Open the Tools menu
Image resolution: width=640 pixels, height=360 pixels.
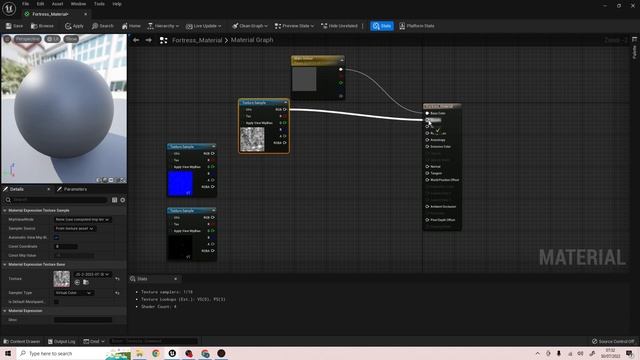(x=99, y=4)
